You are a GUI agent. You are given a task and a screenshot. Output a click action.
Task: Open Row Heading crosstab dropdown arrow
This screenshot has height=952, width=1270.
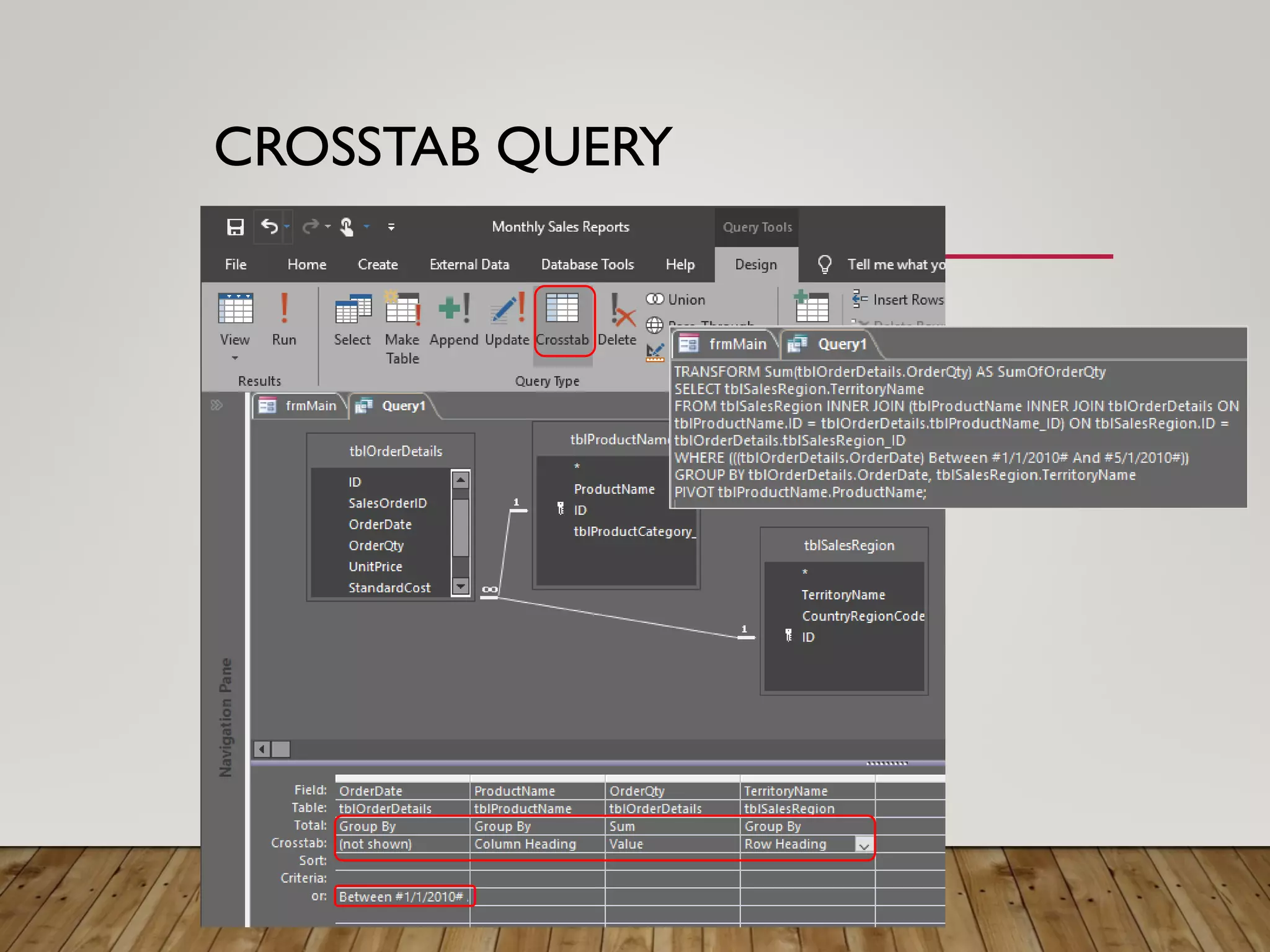[864, 845]
